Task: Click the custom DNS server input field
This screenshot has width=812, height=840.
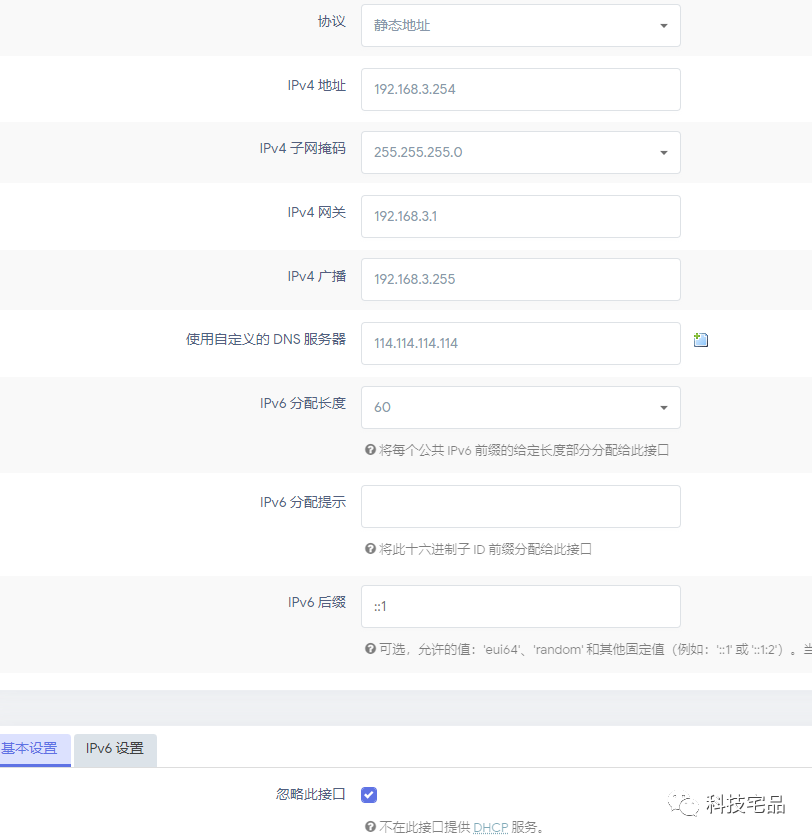Action: pyautogui.click(x=520, y=343)
